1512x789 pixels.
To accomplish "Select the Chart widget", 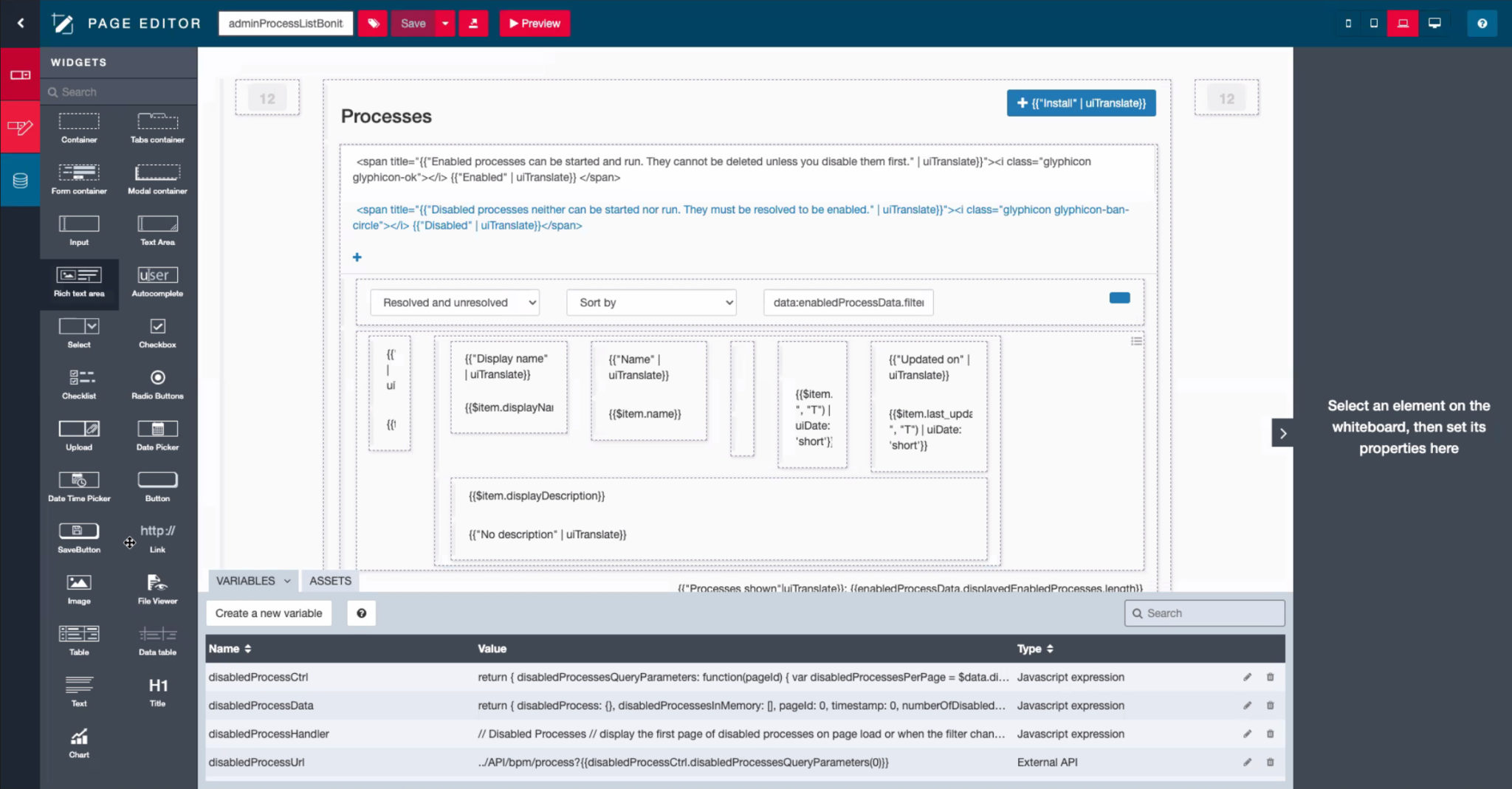I will pyautogui.click(x=78, y=741).
